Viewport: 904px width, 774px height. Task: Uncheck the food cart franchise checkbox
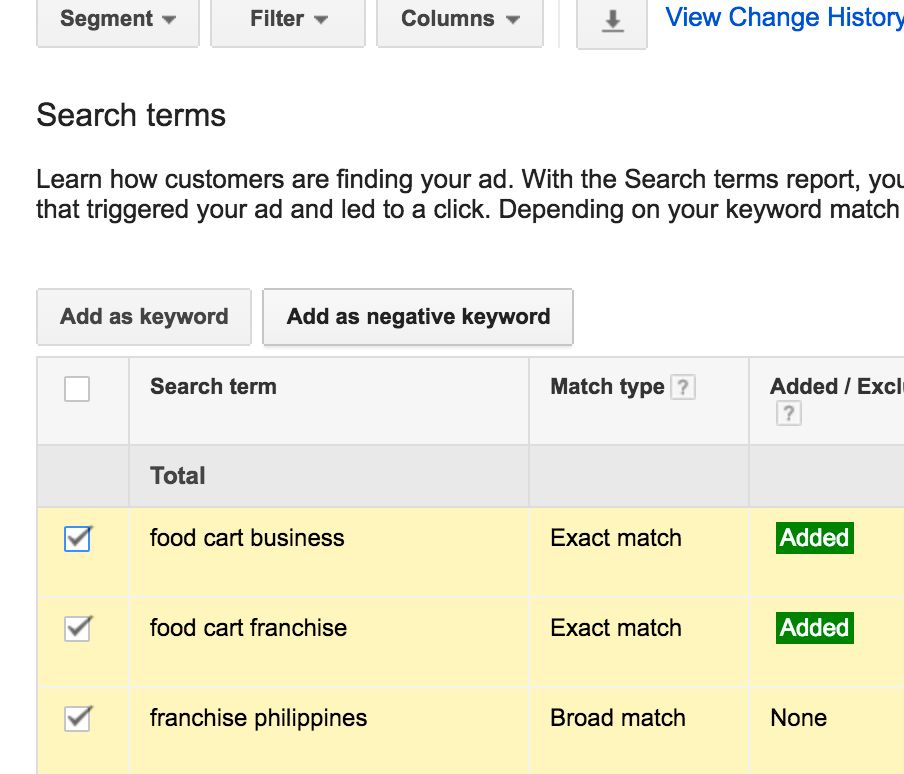[x=77, y=628]
